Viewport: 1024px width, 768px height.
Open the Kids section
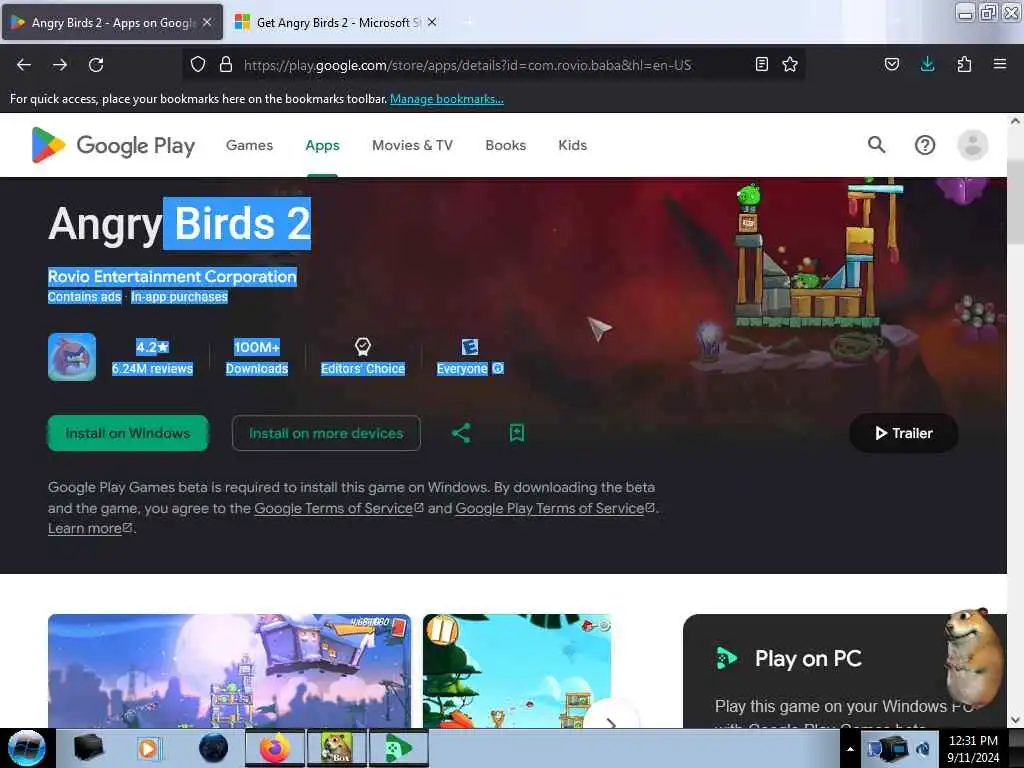[573, 145]
